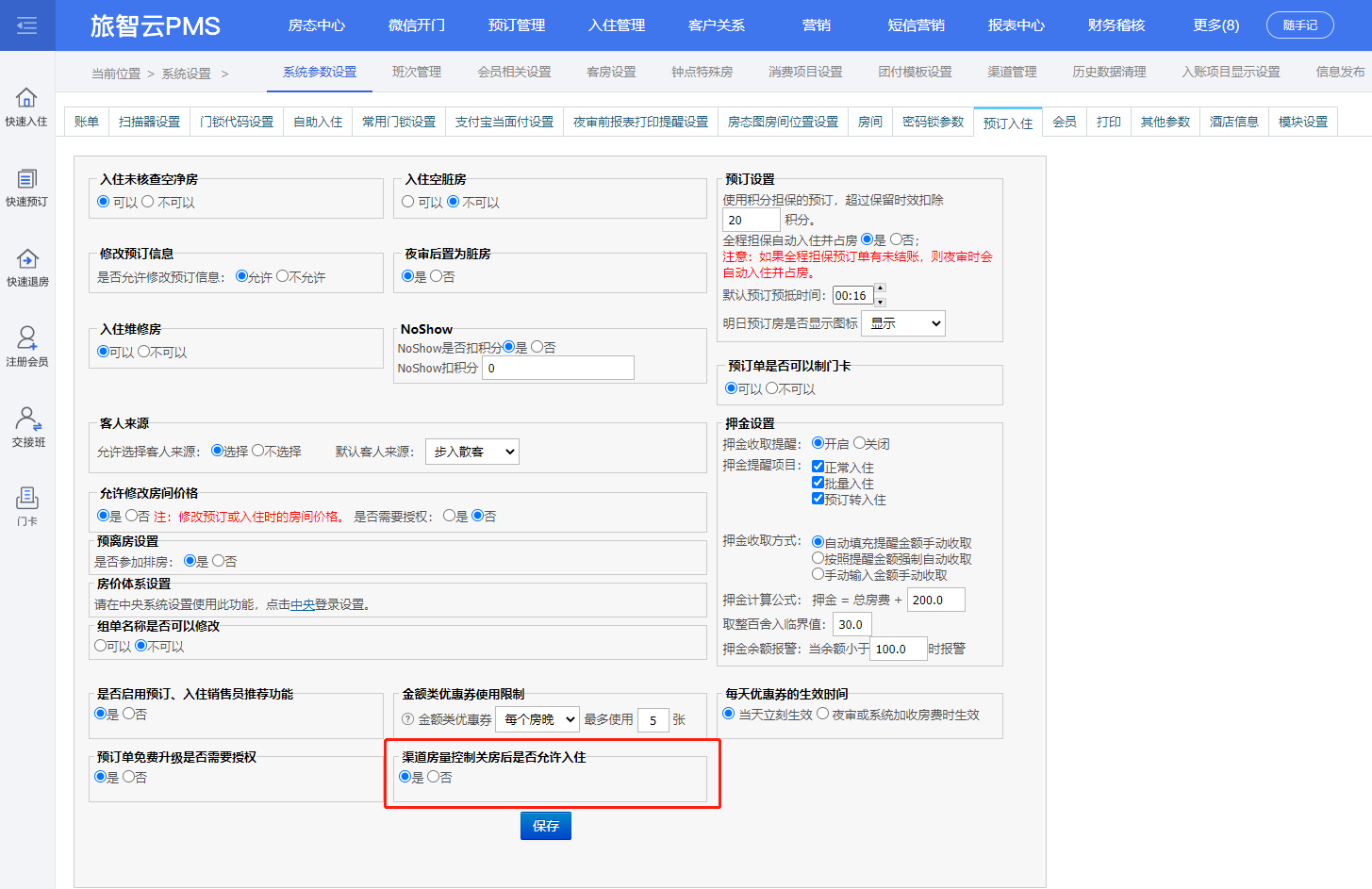This screenshot has height=889, width=1372.
Task: Increase 默认预订预抵时间 with up arrow
Action: (880, 288)
